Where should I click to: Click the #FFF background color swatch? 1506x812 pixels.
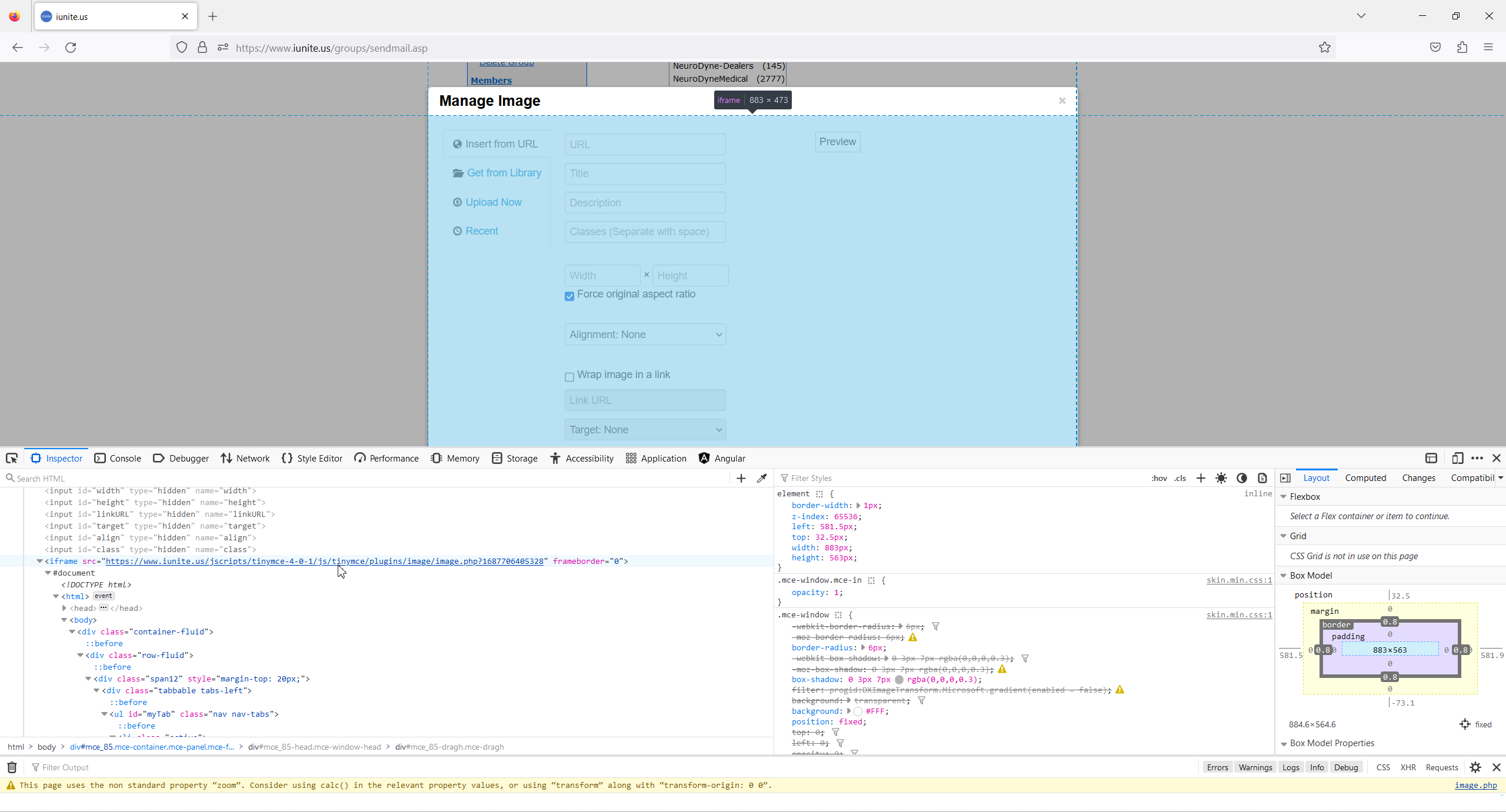[858, 711]
